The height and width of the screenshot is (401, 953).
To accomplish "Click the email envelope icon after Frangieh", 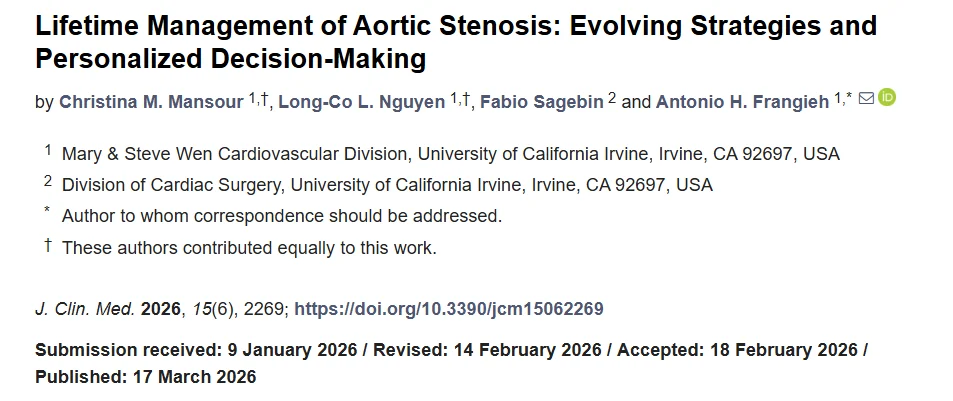I will click(866, 98).
